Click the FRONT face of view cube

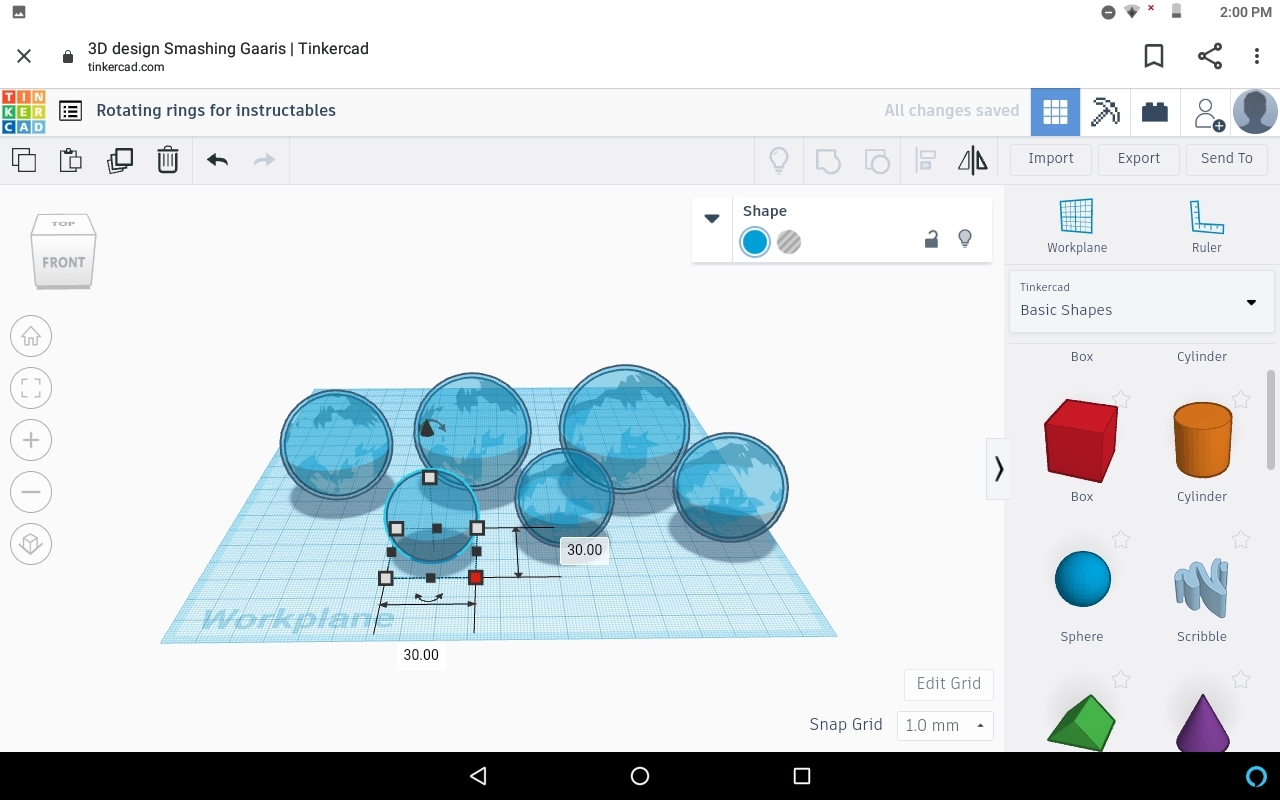click(63, 262)
